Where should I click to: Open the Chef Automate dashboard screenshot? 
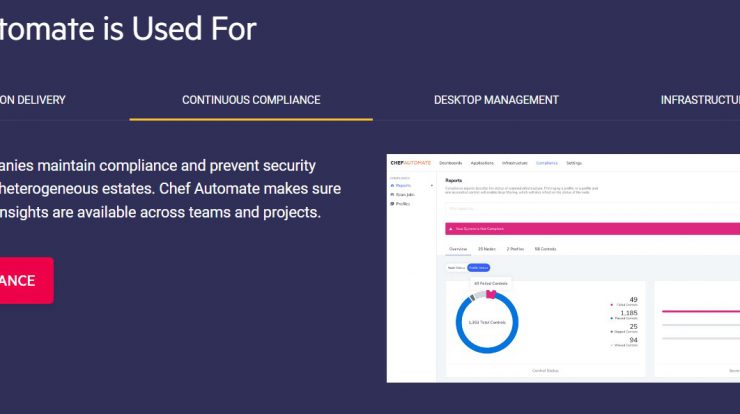tap(563, 268)
